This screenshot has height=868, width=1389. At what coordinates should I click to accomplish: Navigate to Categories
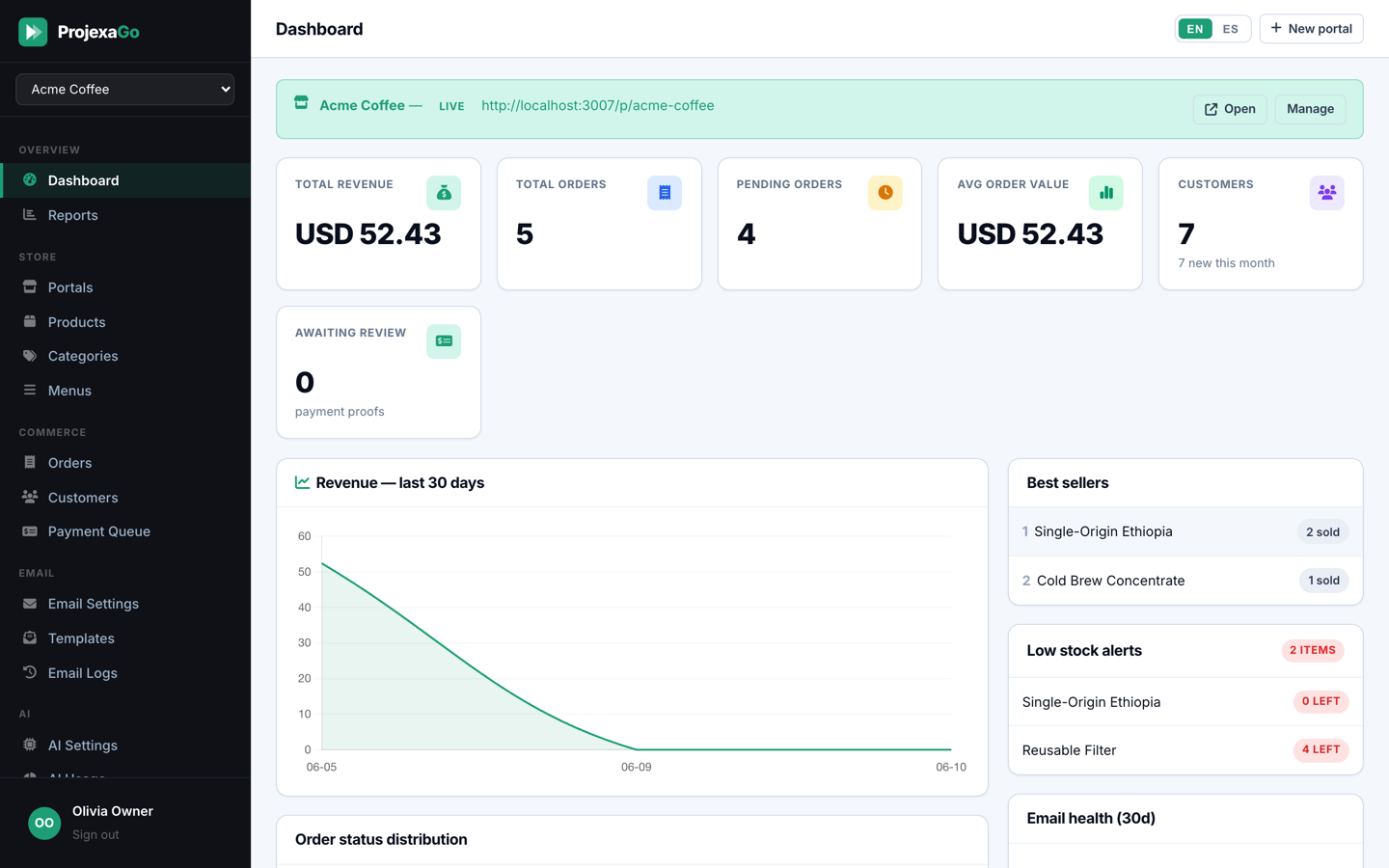click(125, 356)
